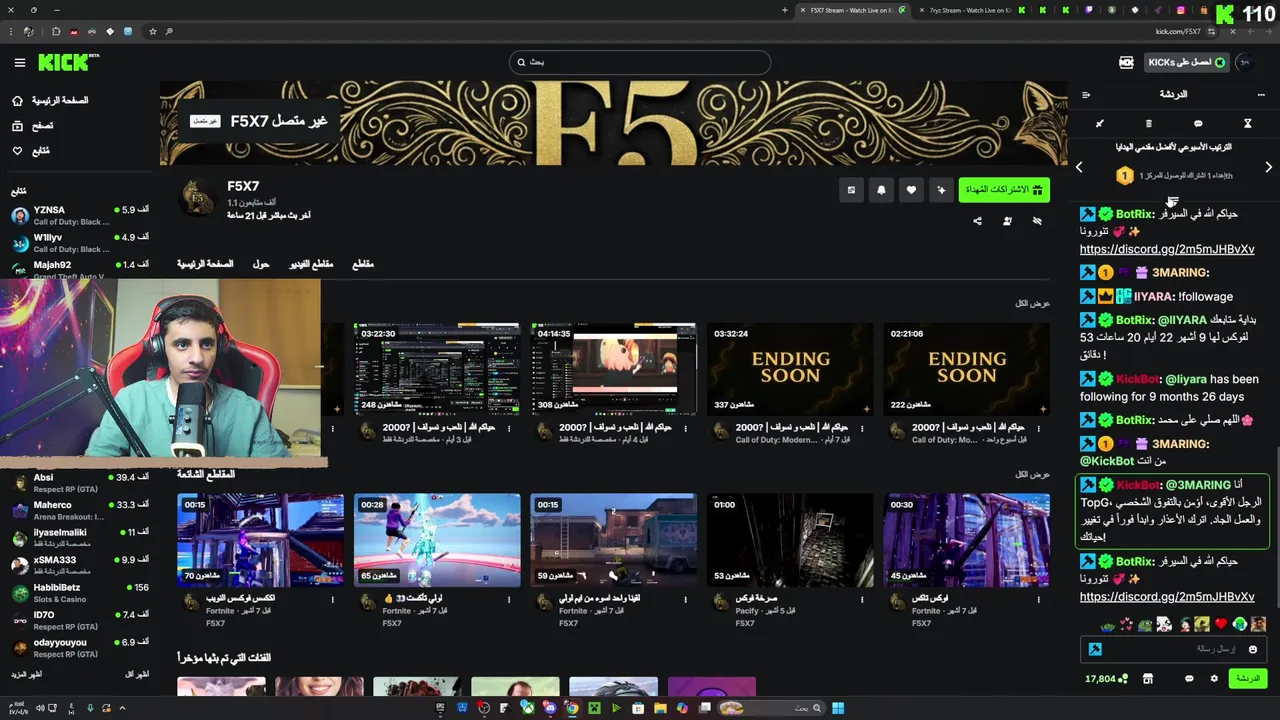The height and width of the screenshot is (720, 1280).
Task: Open the Videos tab on F5X7 channel
Action: coord(311,264)
